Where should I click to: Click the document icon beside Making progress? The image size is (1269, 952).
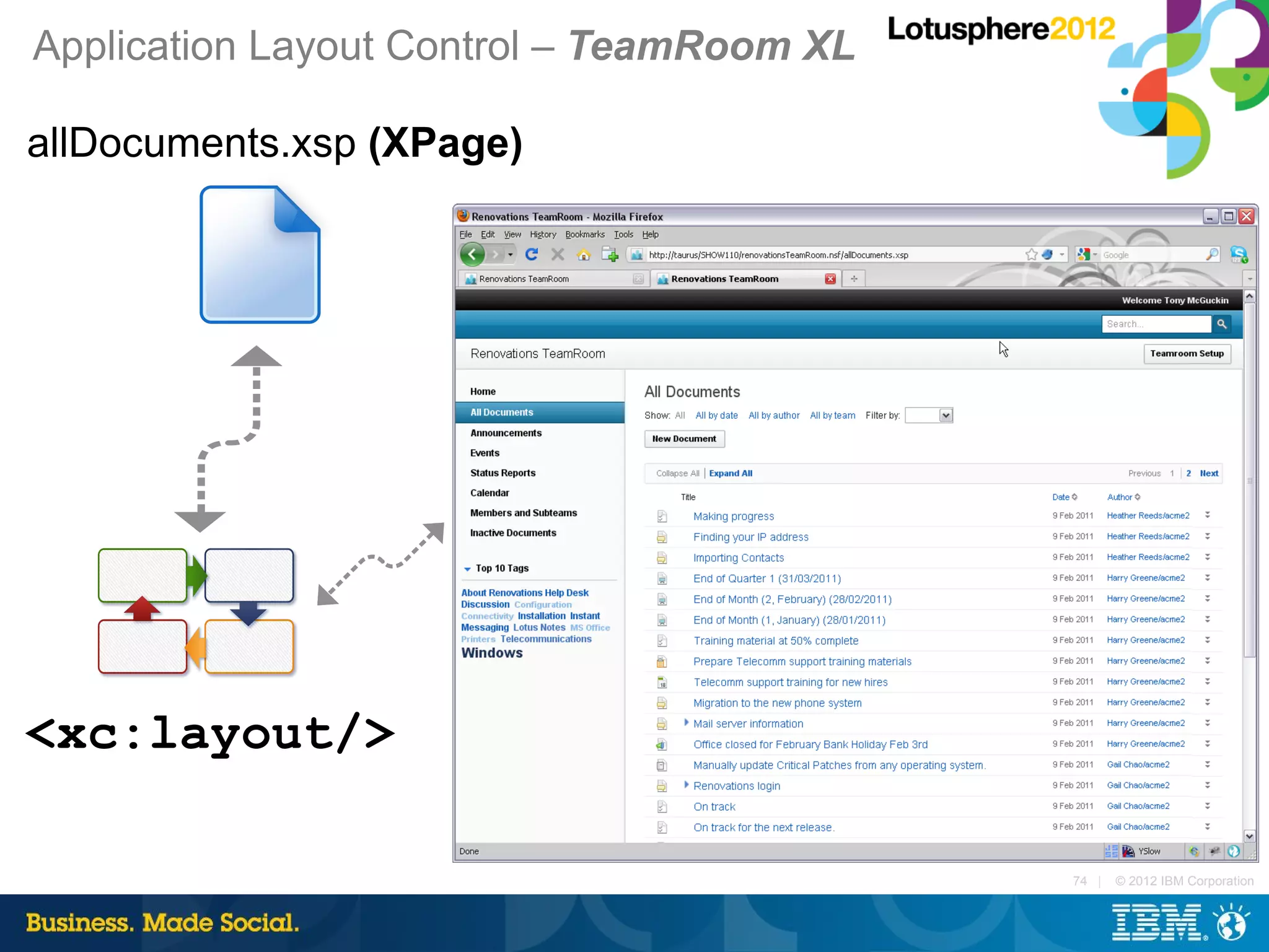662,516
